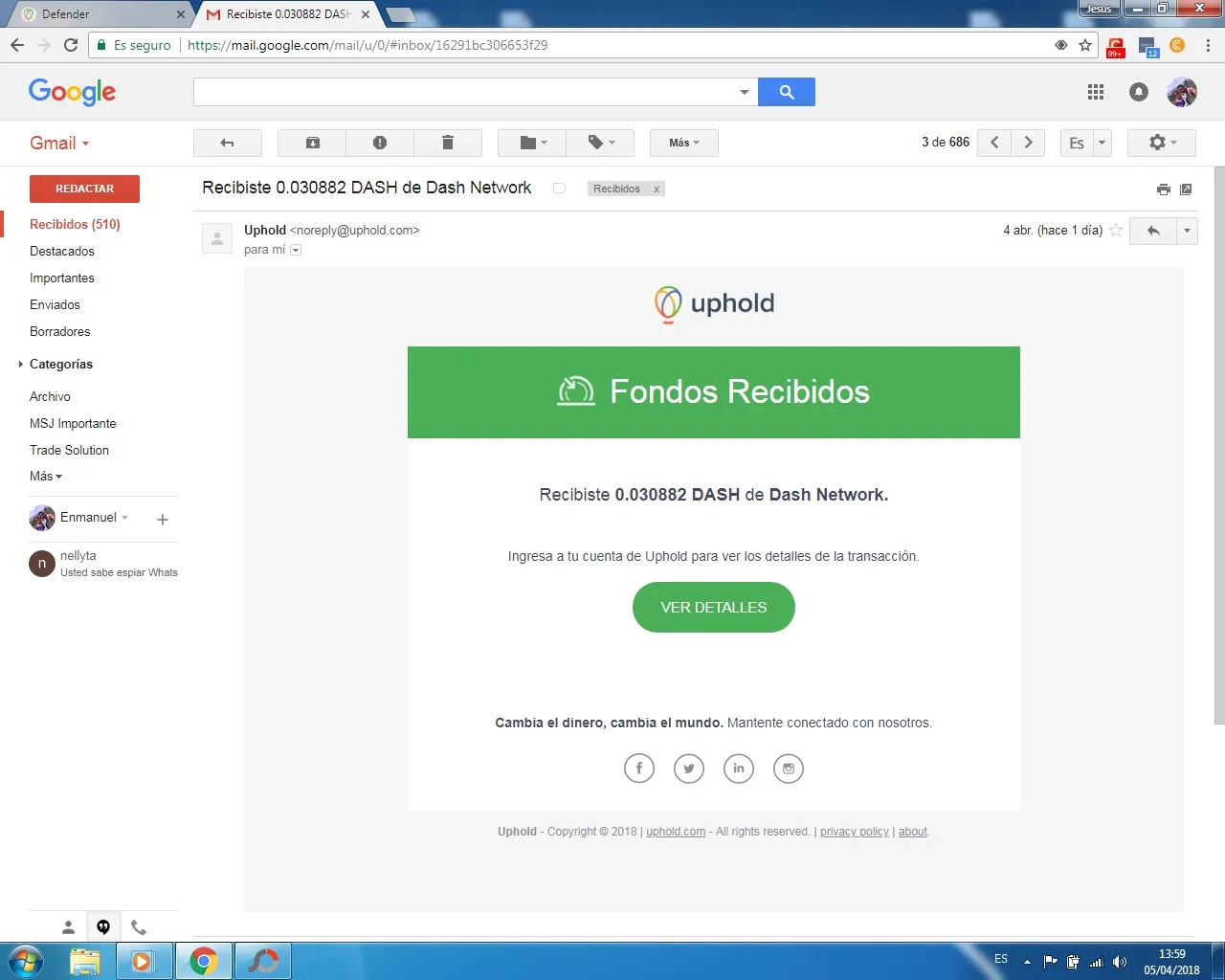
Task: Click the REDACTAR compose button
Action: click(x=84, y=189)
